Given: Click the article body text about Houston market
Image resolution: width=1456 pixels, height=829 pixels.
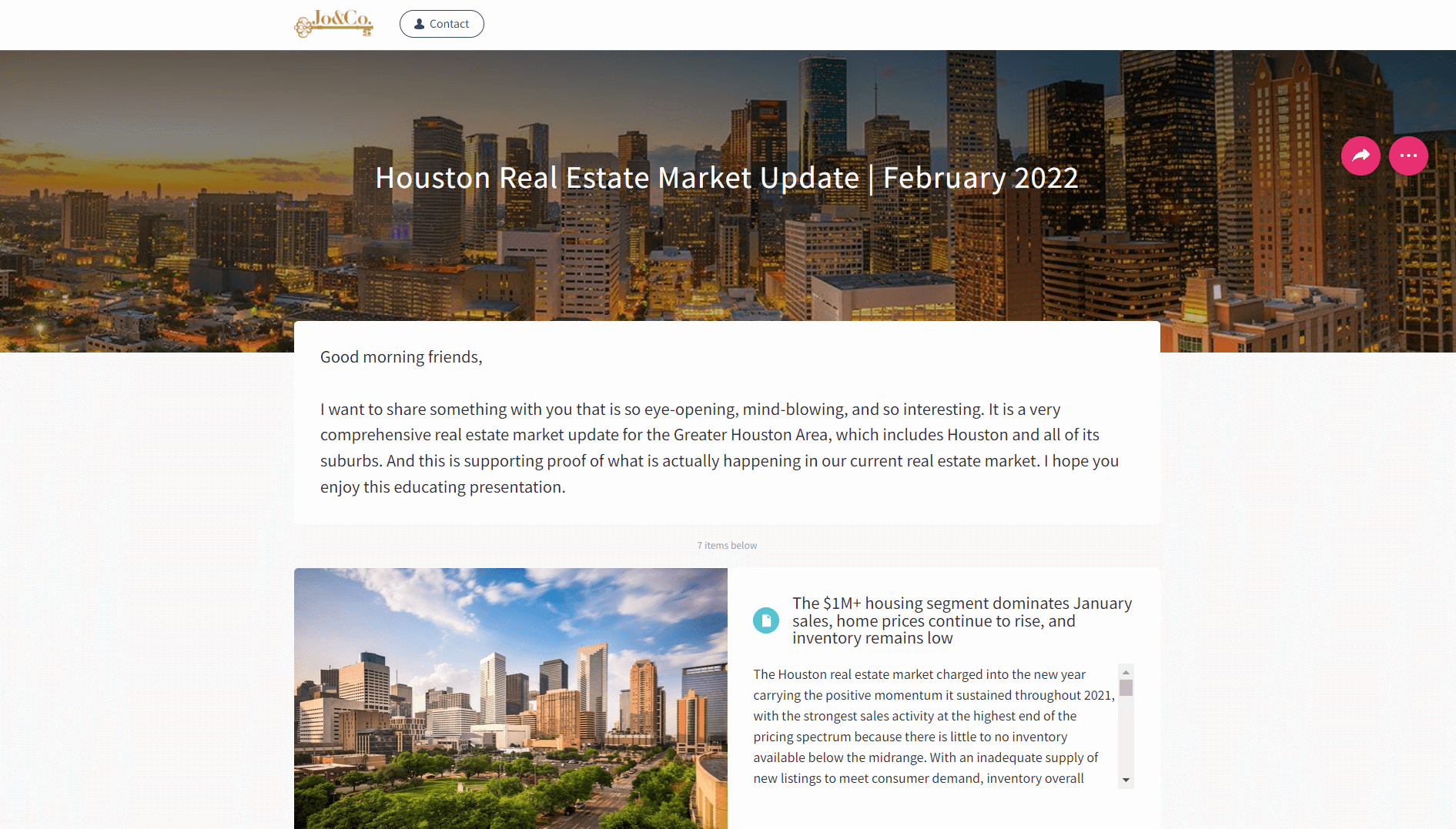Looking at the screenshot, I should (932, 726).
